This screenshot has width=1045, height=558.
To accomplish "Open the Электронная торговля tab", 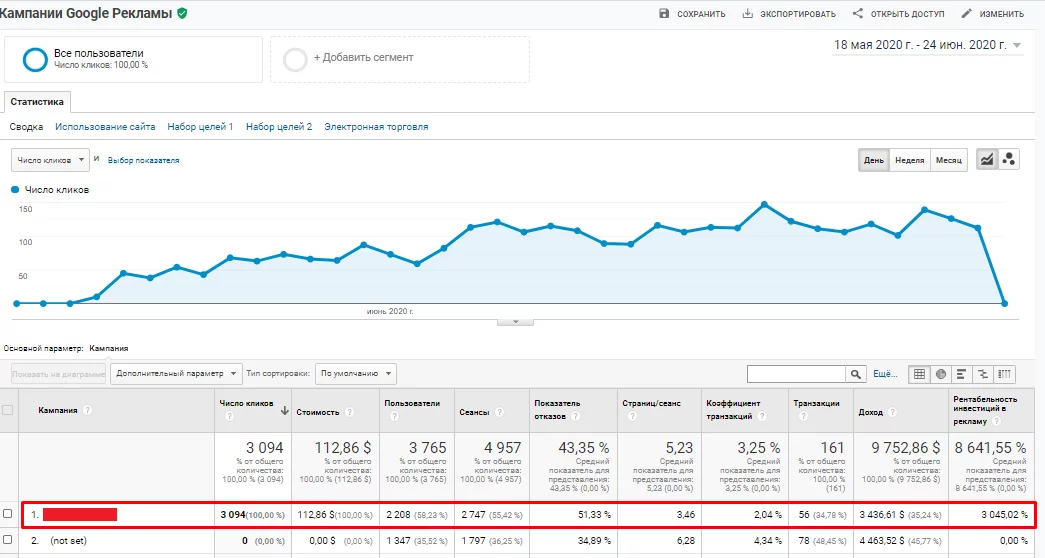I will (376, 127).
